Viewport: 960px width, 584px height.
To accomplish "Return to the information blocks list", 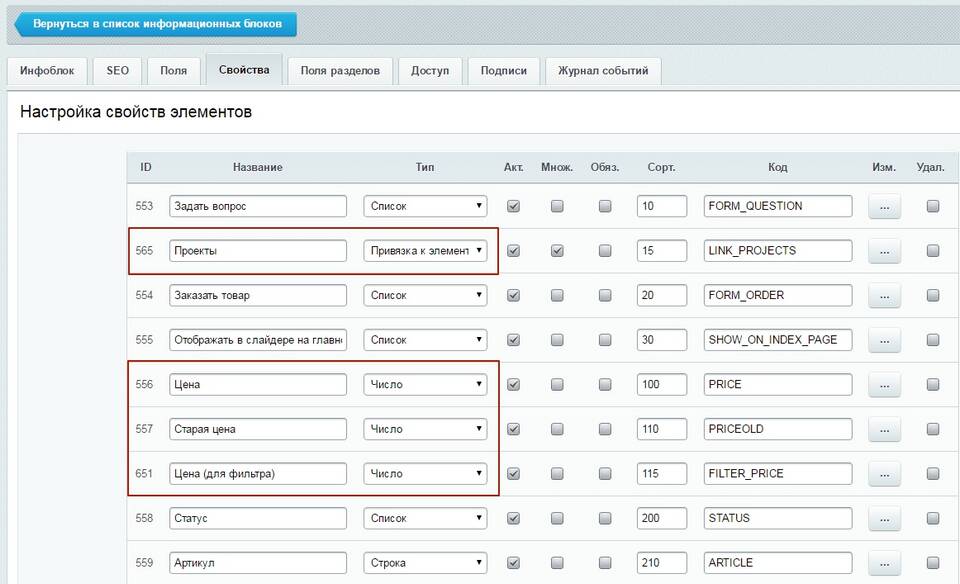I will pos(156,24).
